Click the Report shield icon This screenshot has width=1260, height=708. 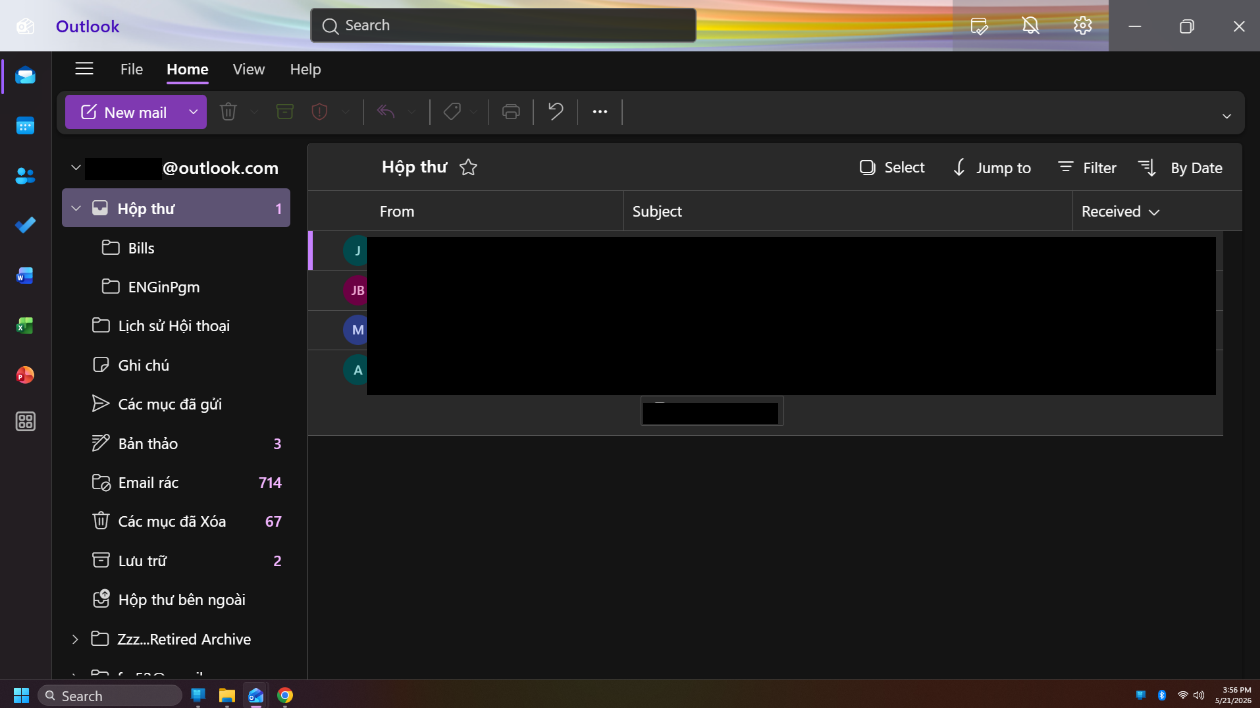320,112
